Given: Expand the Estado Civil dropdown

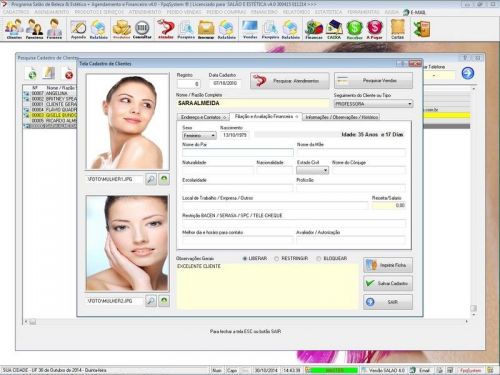Looking at the screenshot, I should [x=325, y=170].
